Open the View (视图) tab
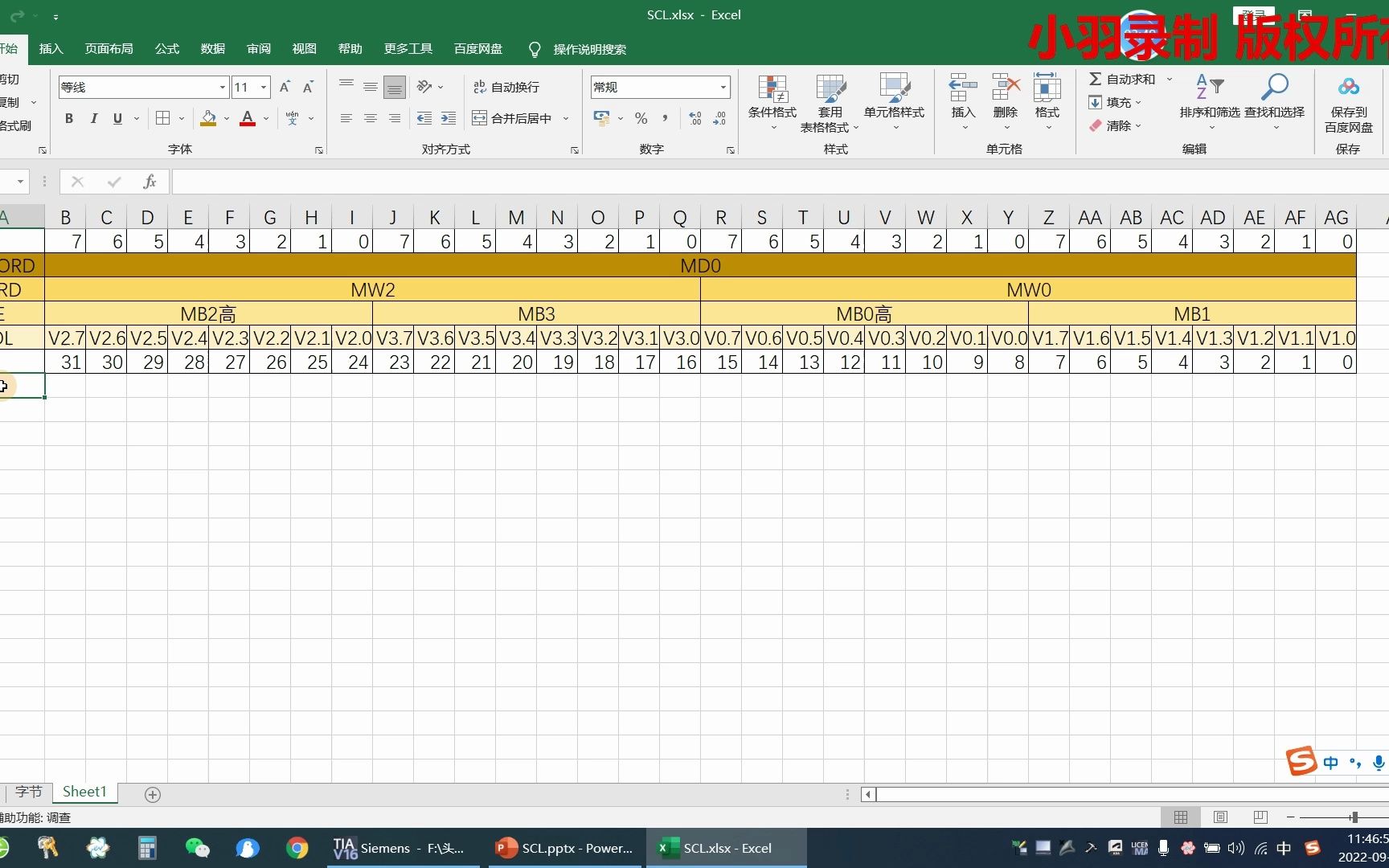The image size is (1389, 868). pos(304,49)
